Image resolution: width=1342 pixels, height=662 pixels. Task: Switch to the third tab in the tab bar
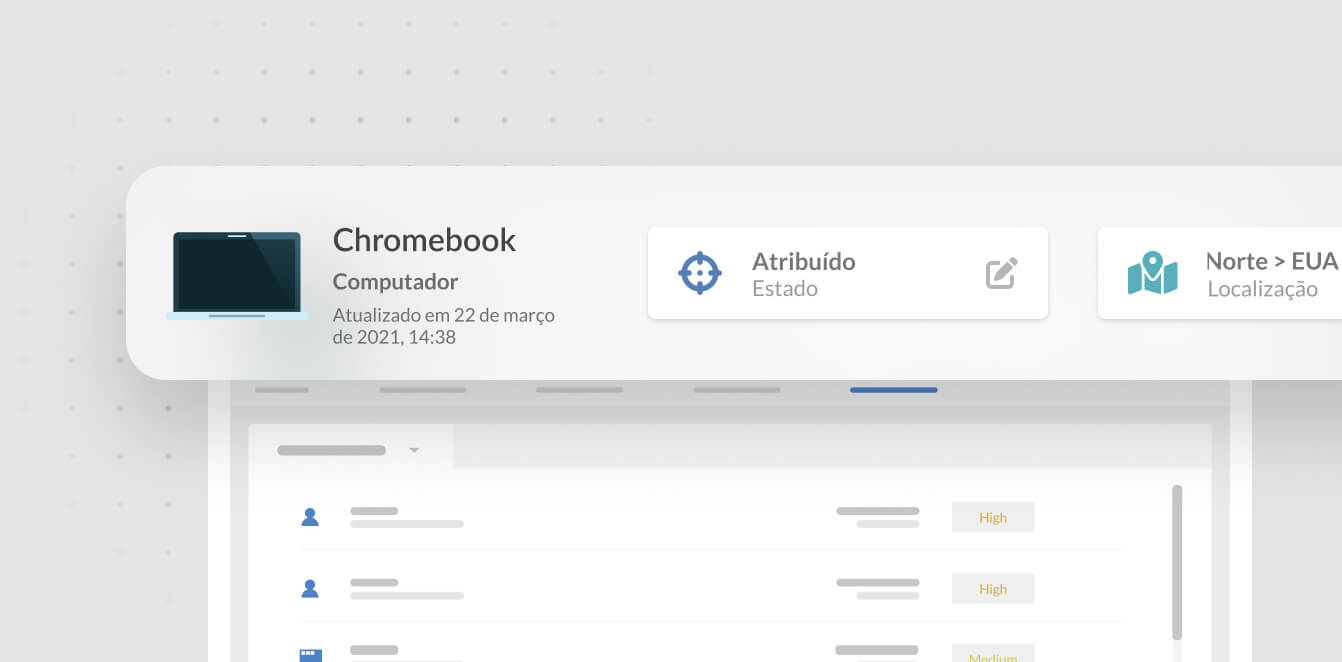[579, 389]
